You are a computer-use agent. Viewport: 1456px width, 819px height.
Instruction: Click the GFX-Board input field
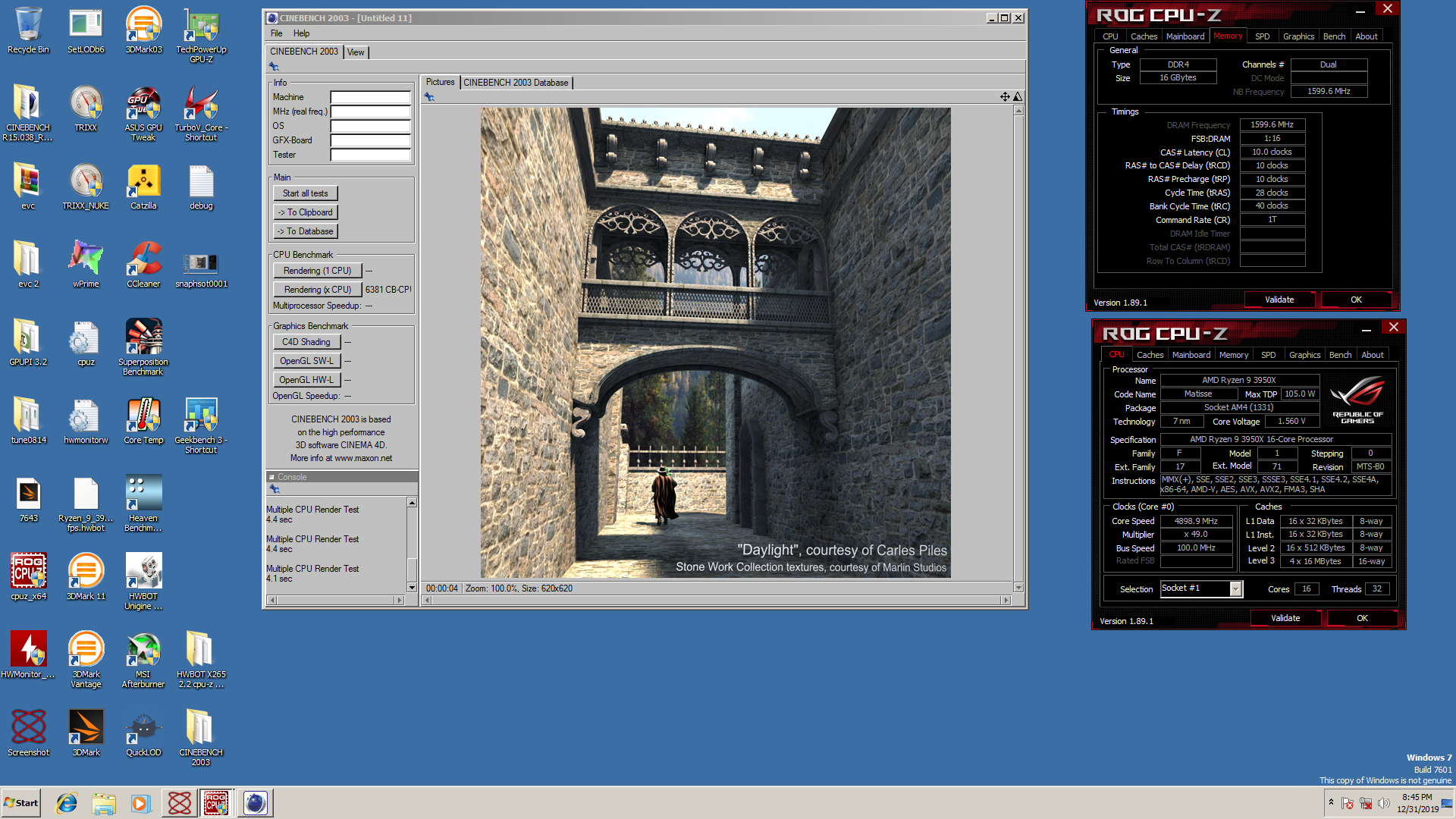click(x=370, y=140)
